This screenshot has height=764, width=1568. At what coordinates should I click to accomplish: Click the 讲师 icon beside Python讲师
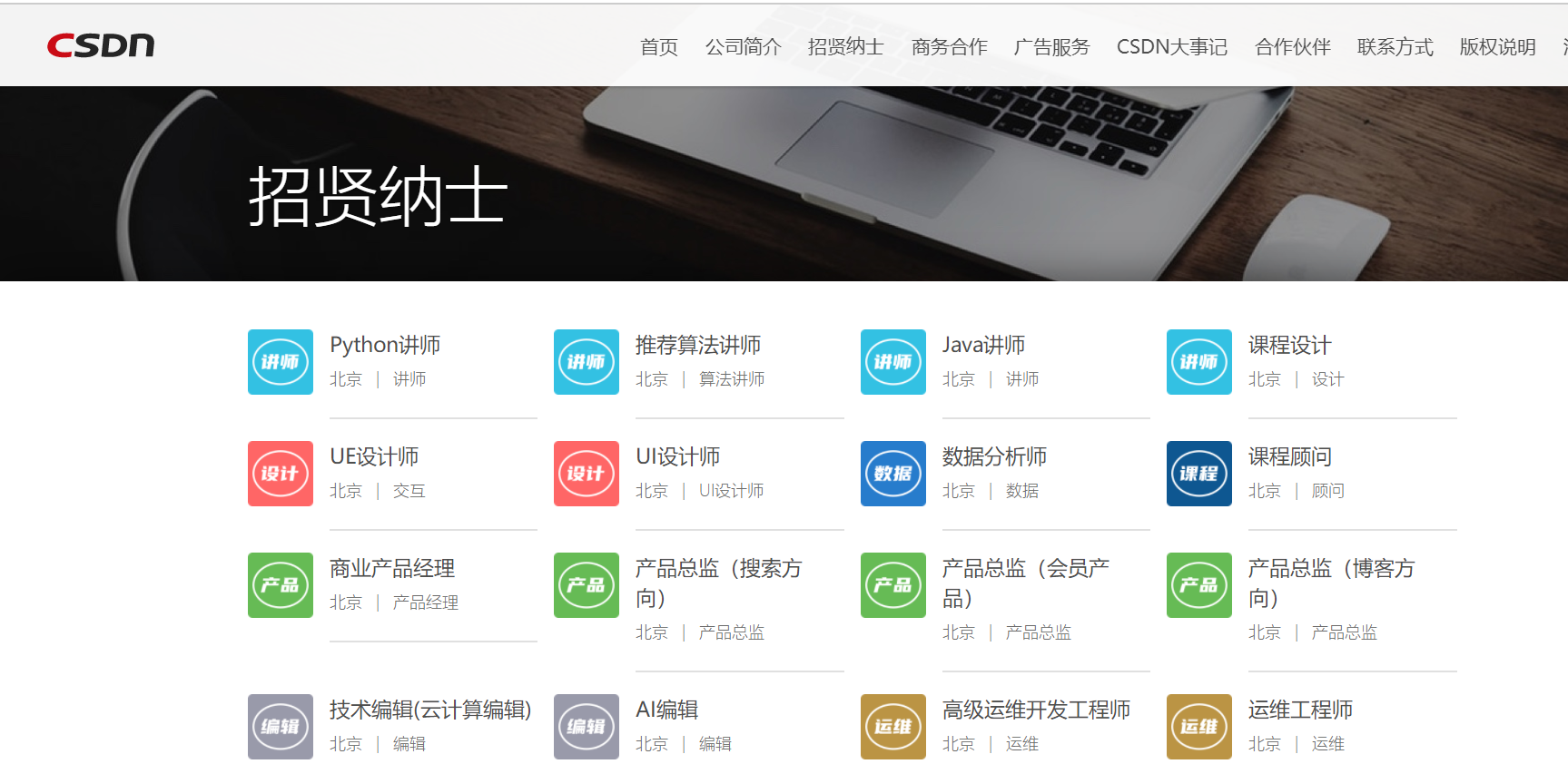281,362
